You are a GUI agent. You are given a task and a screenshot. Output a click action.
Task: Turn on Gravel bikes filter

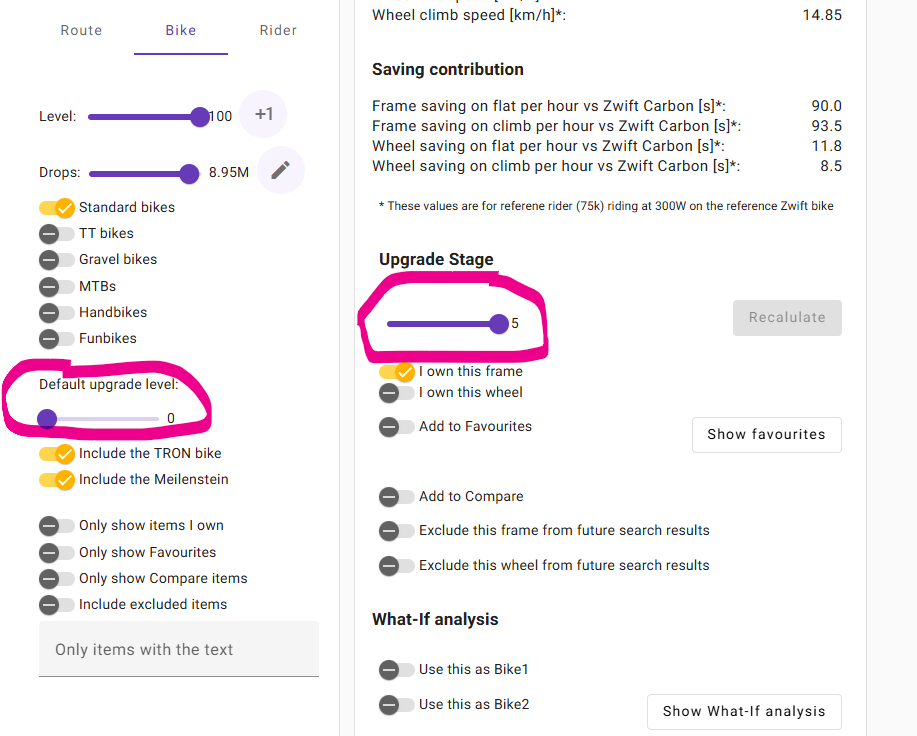click(x=57, y=260)
